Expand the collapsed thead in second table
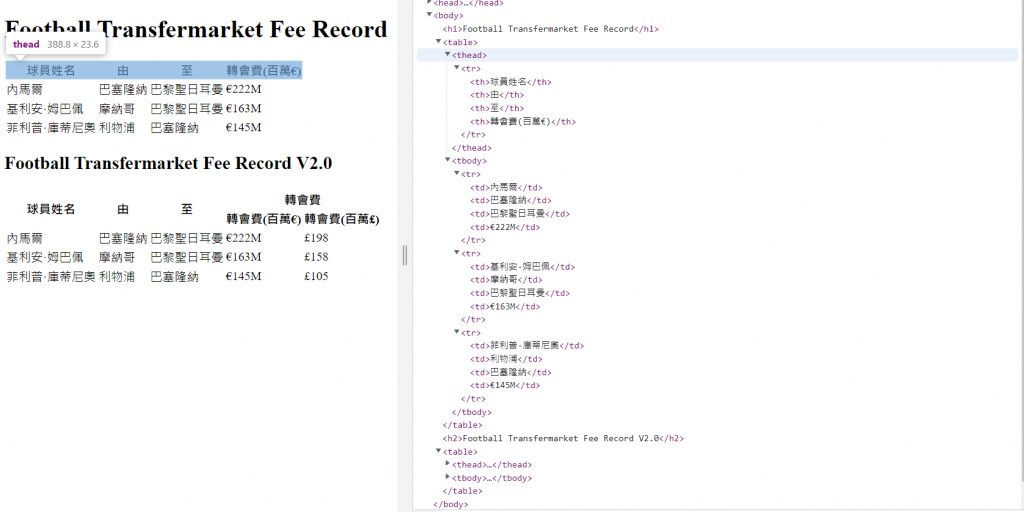The width and height of the screenshot is (1024, 512). (448, 464)
